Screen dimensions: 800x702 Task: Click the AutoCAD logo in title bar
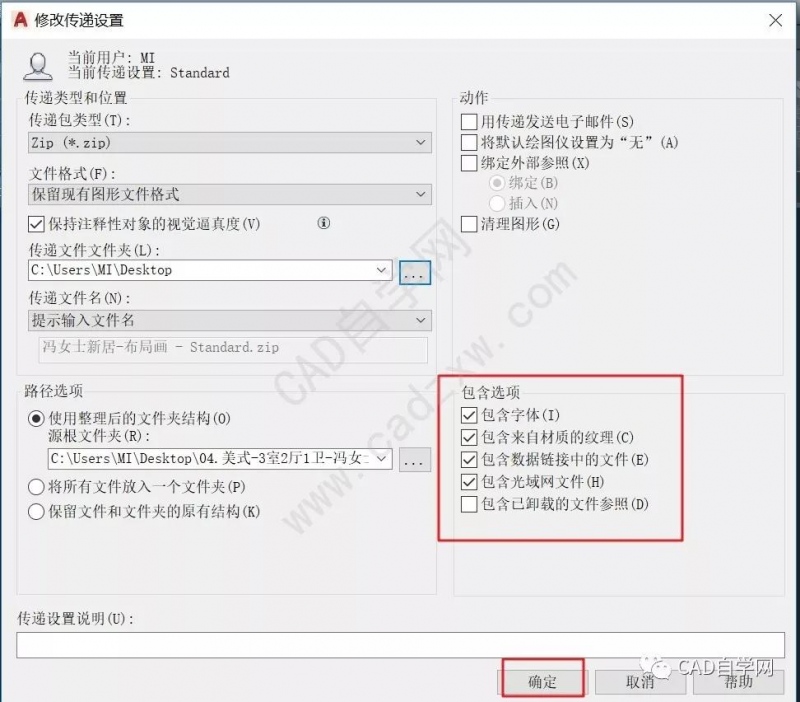[20, 19]
